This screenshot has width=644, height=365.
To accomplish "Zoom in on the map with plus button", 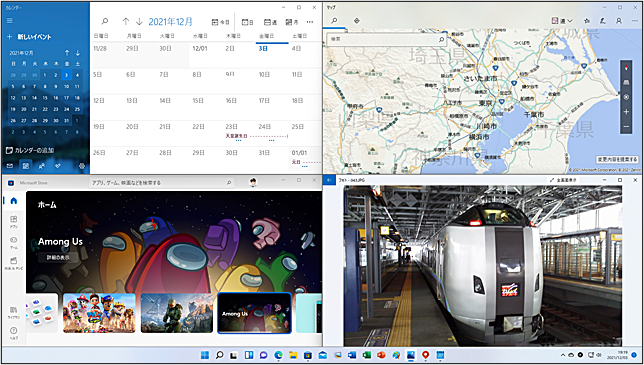I will tap(626, 112).
